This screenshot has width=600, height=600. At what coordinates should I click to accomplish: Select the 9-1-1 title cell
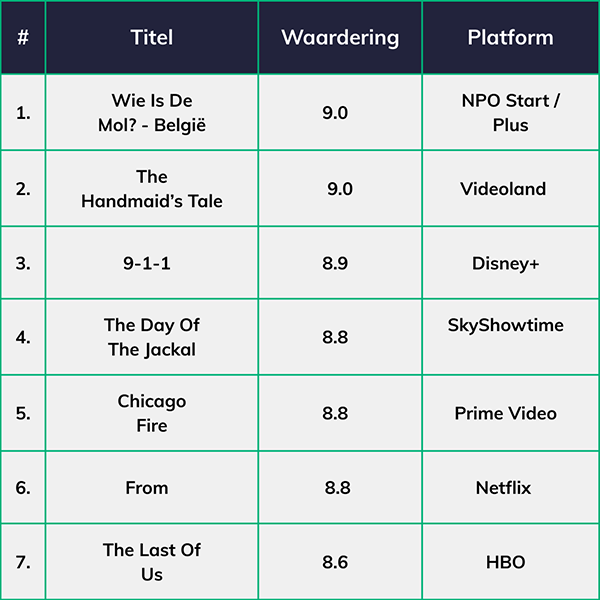point(152,263)
